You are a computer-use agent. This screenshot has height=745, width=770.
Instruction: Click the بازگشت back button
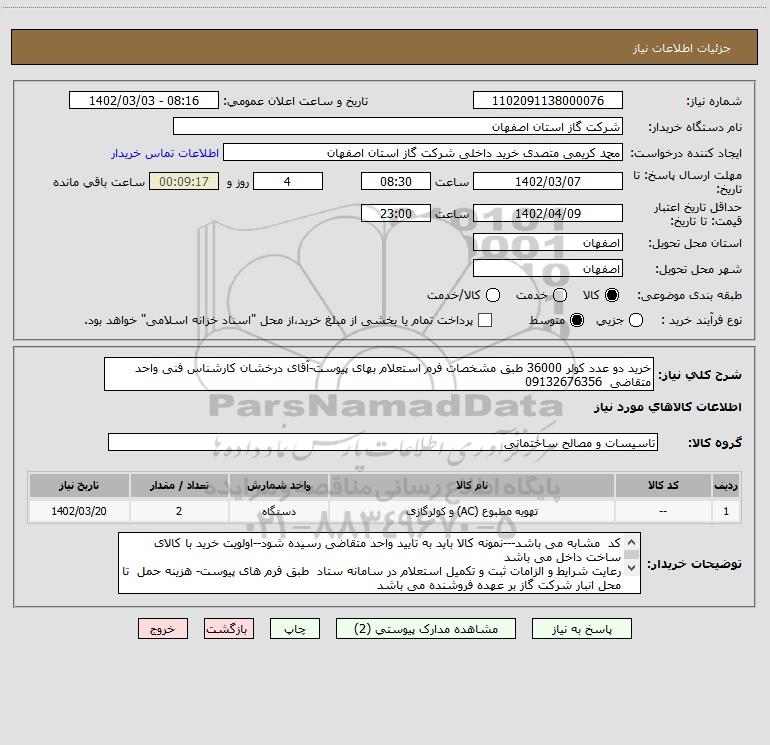(x=229, y=629)
